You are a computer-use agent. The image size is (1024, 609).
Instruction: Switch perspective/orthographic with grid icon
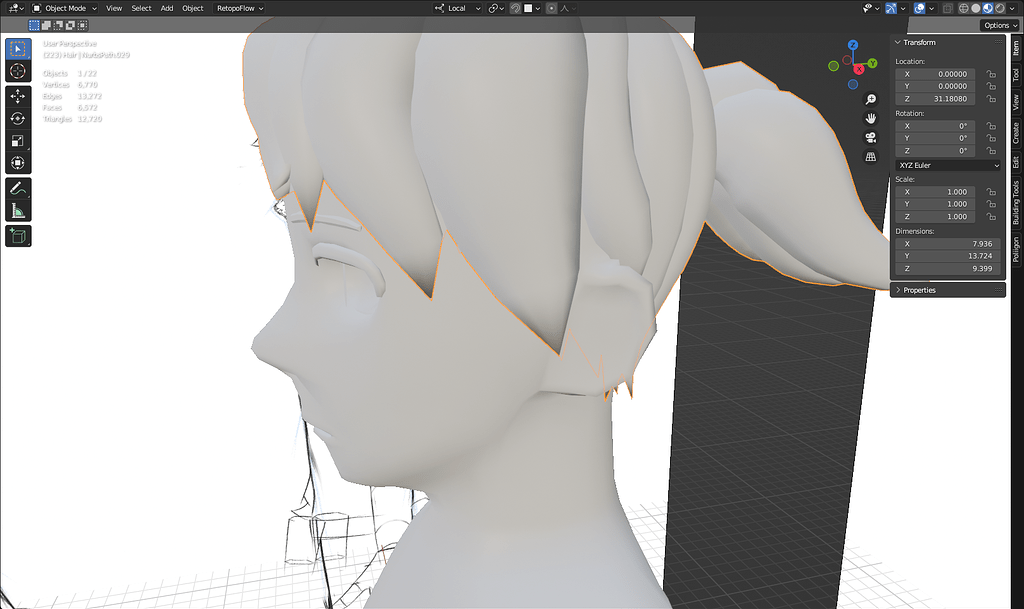(x=871, y=157)
